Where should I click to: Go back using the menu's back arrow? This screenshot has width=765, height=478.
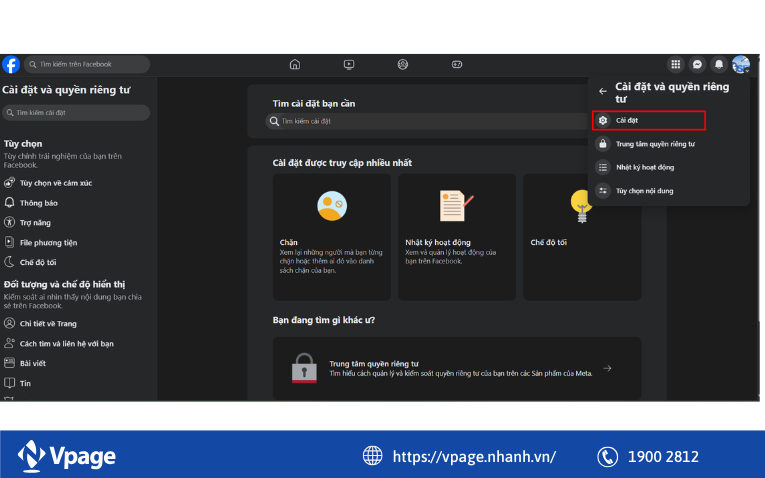pyautogui.click(x=602, y=92)
